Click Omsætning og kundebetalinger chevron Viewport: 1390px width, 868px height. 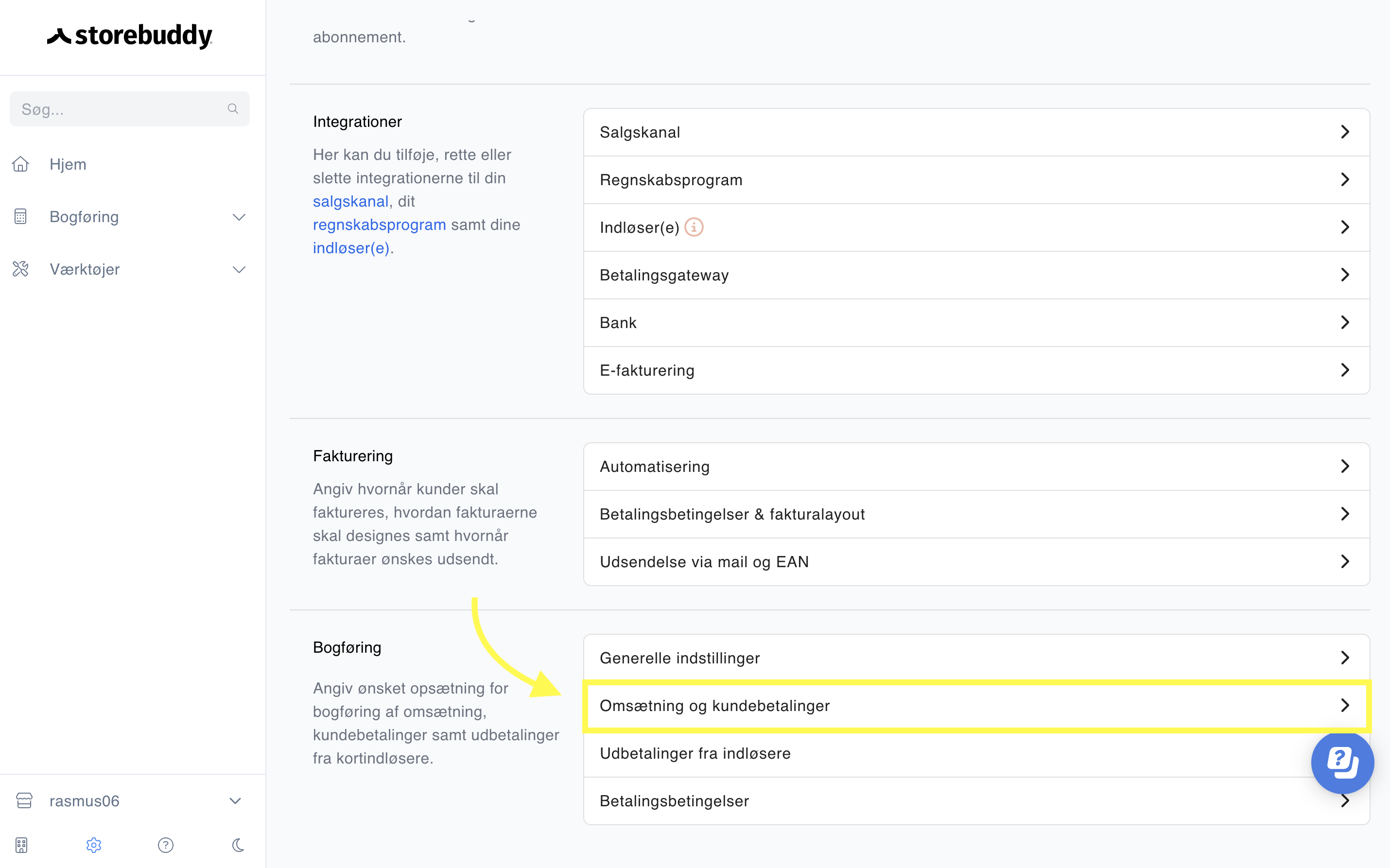(x=1345, y=706)
